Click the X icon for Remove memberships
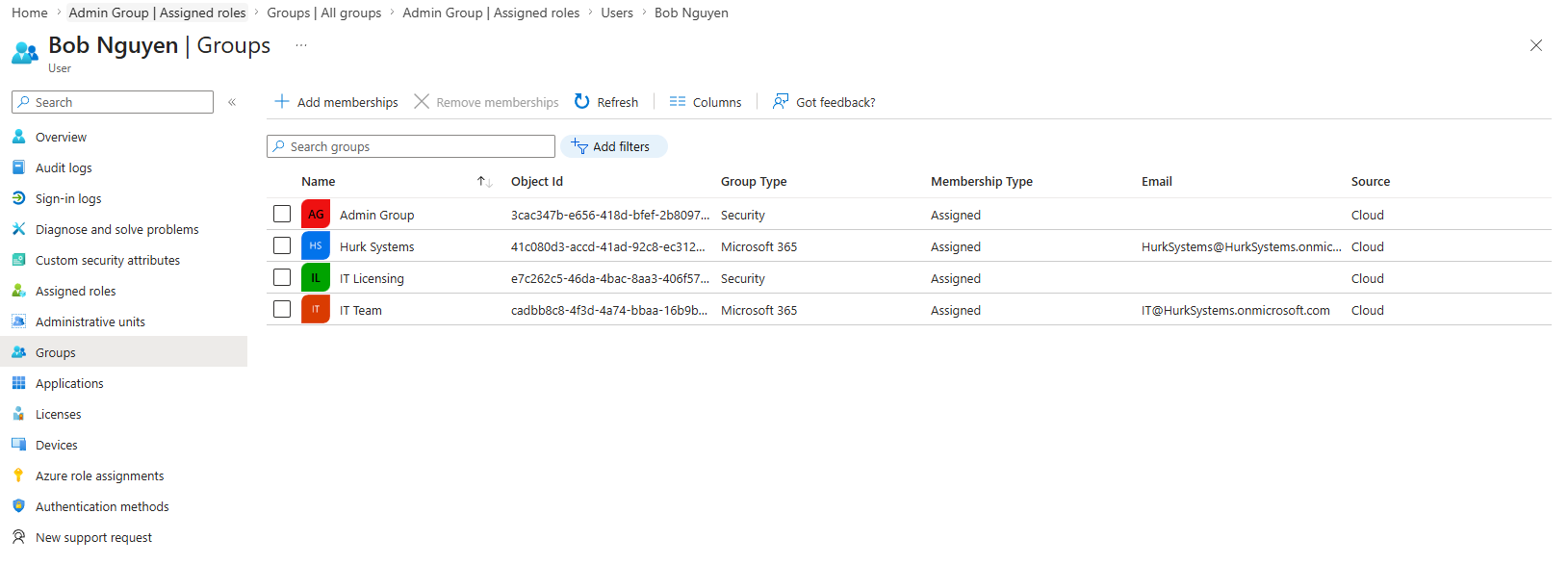Viewport: 1568px width, 565px height. pos(422,101)
